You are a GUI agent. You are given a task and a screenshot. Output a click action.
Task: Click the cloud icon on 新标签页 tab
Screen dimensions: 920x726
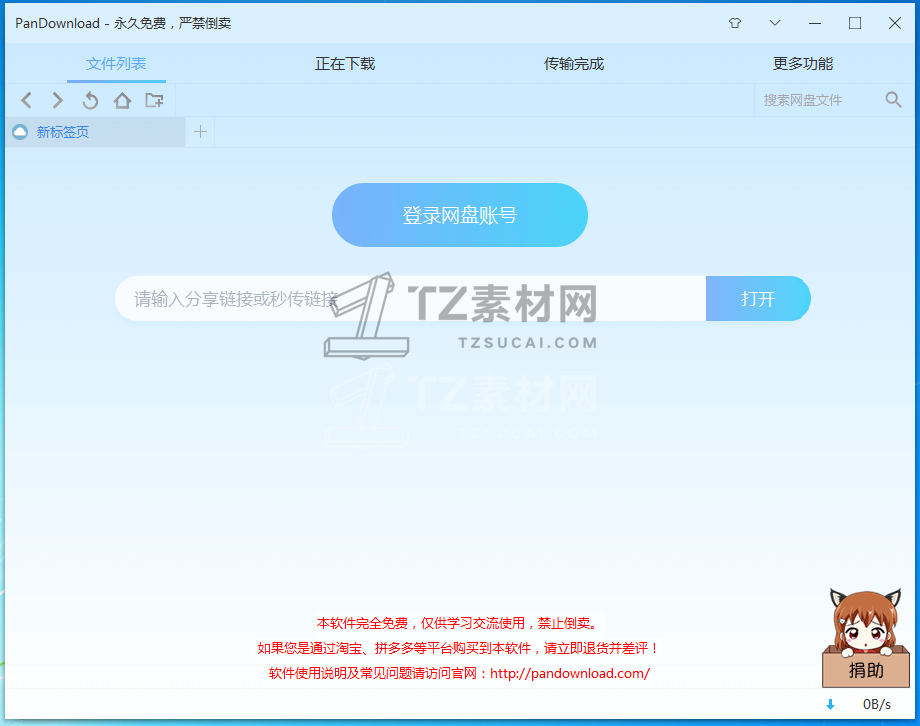click(20, 132)
